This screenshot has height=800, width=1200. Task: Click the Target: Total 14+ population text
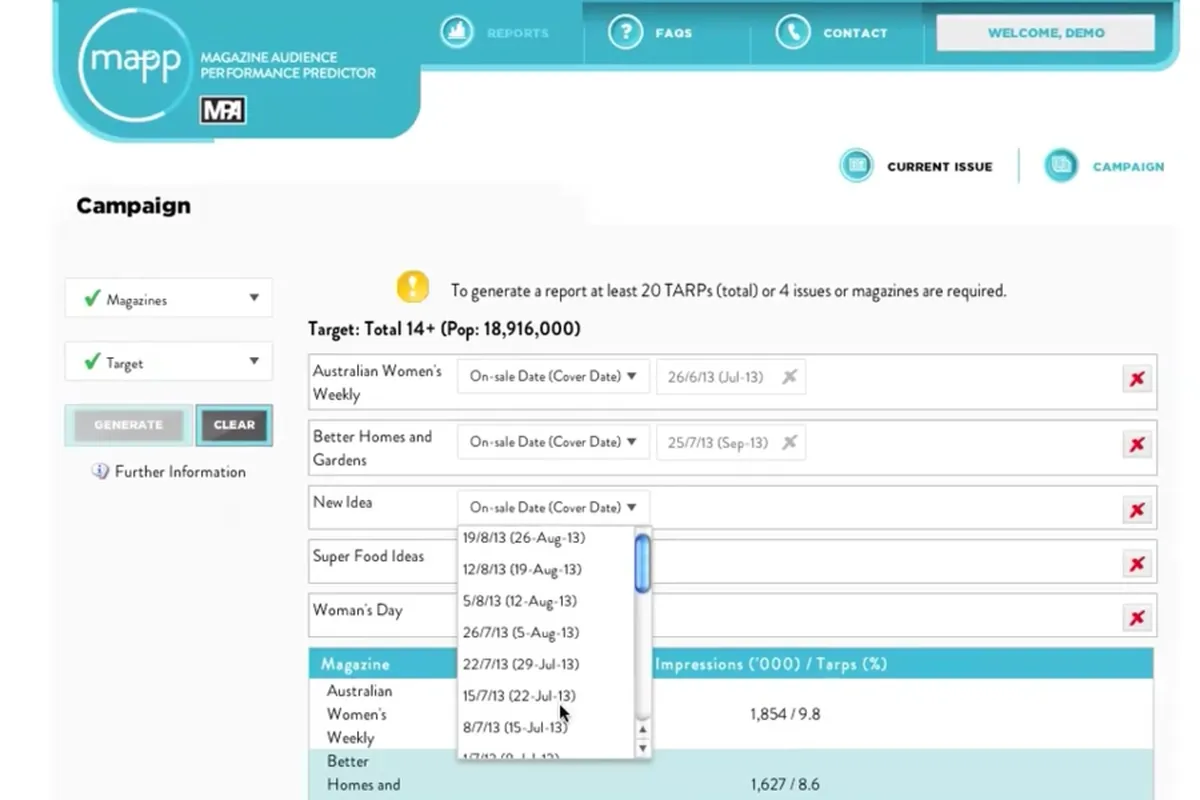click(444, 329)
